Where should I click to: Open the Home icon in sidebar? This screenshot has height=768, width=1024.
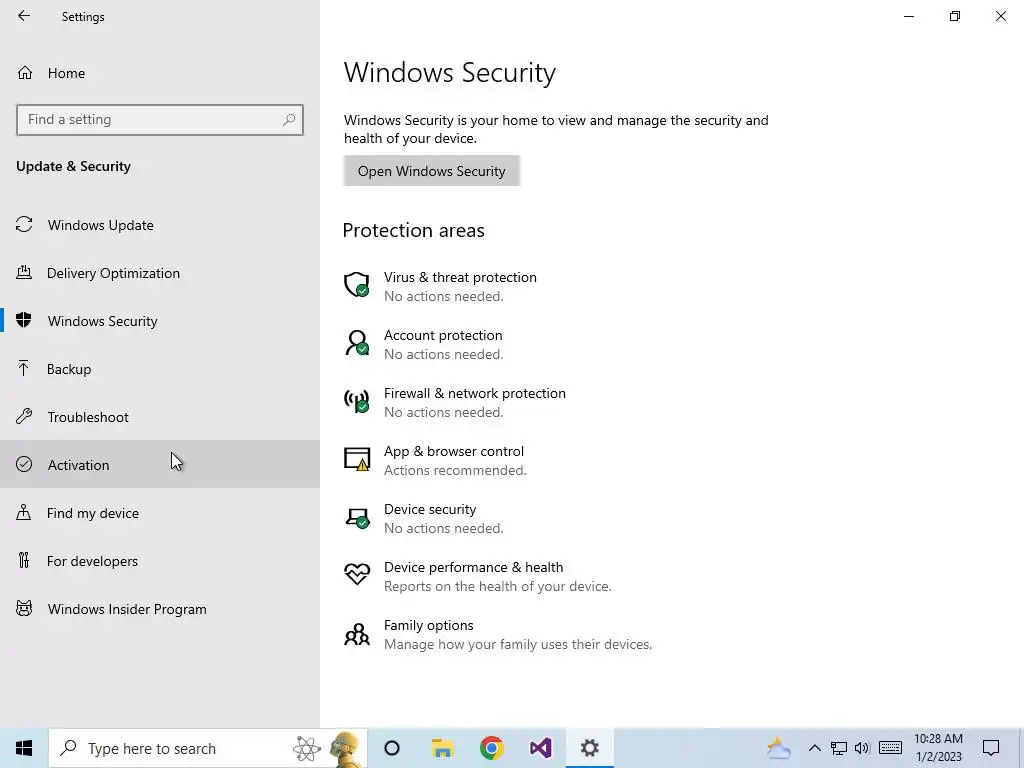[x=25, y=72]
